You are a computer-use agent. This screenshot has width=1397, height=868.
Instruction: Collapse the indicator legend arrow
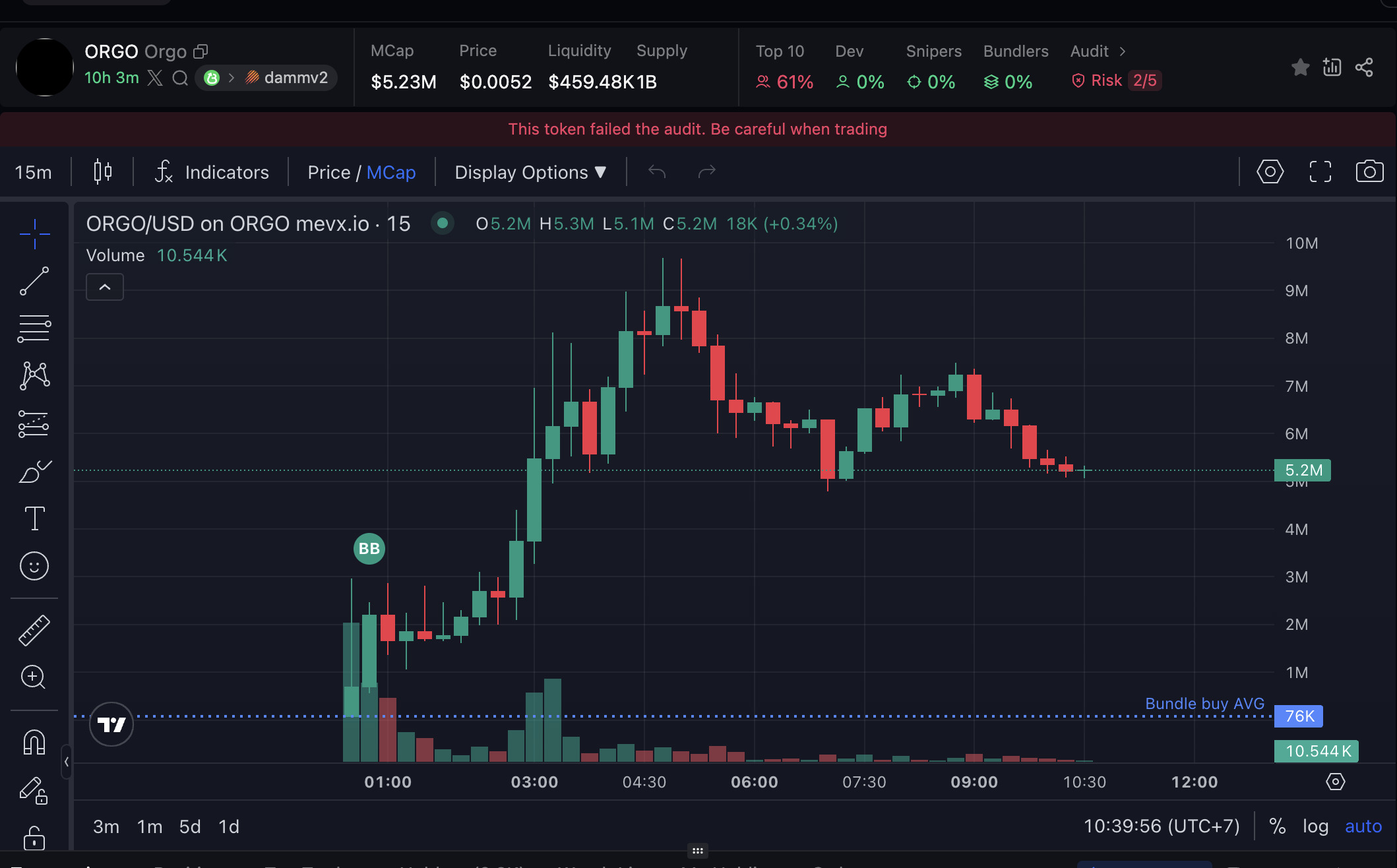pos(105,287)
